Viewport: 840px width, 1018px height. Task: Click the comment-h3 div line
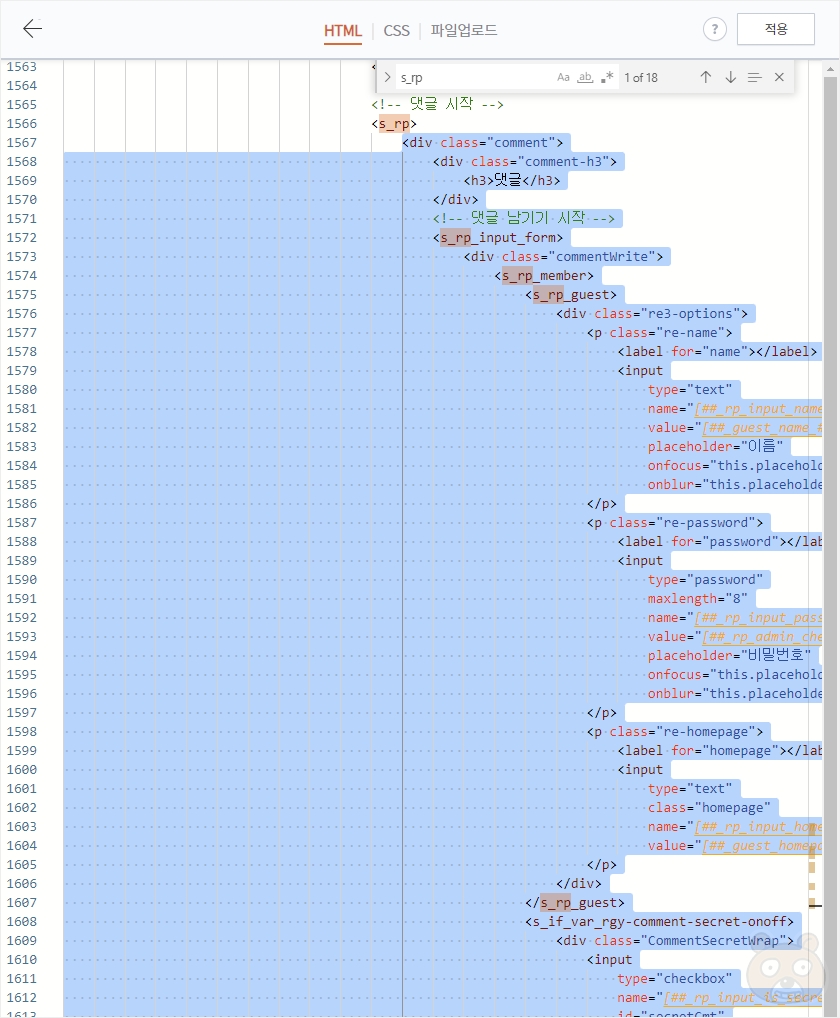point(525,162)
